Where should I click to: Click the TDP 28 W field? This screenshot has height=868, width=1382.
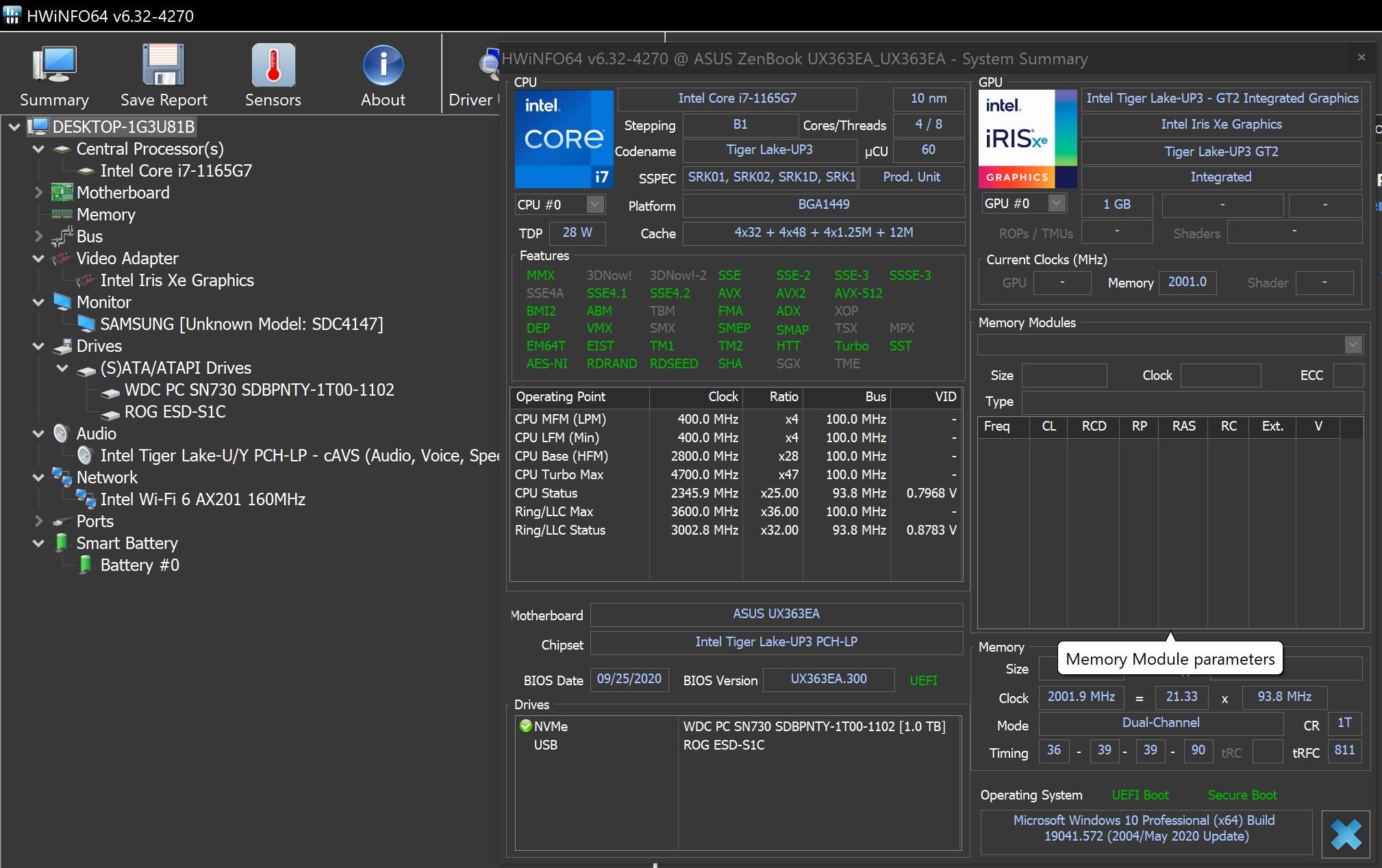tap(577, 233)
